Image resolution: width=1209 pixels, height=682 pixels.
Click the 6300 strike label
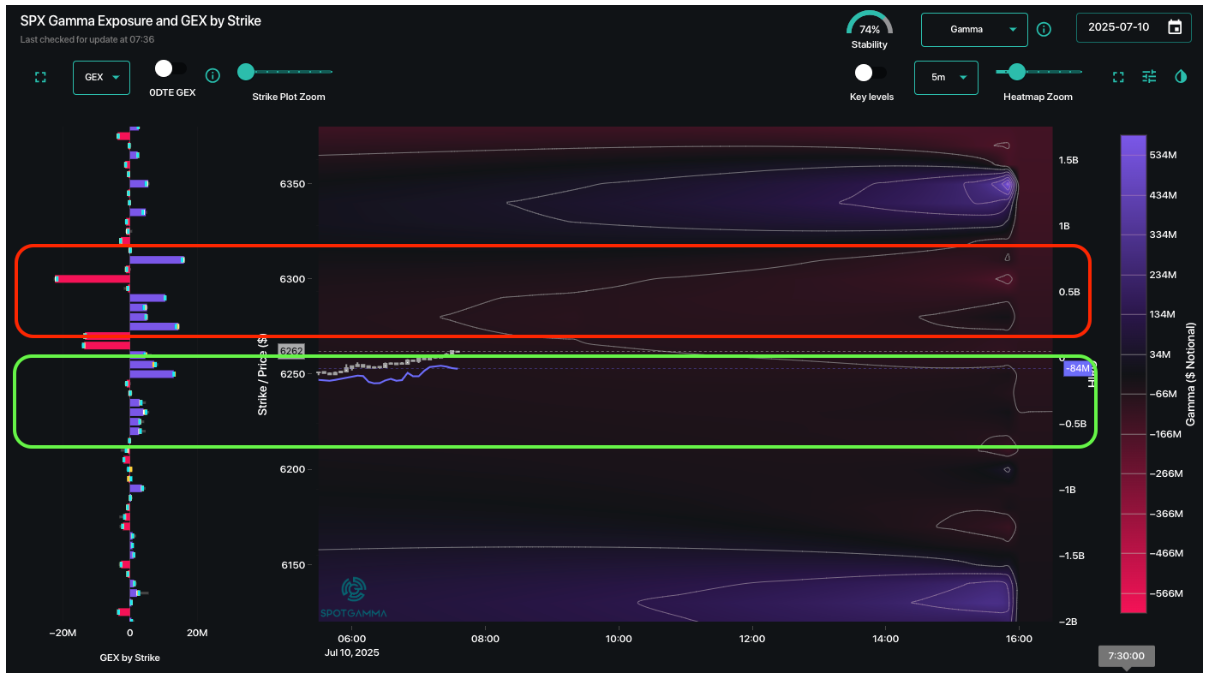[x=291, y=279]
